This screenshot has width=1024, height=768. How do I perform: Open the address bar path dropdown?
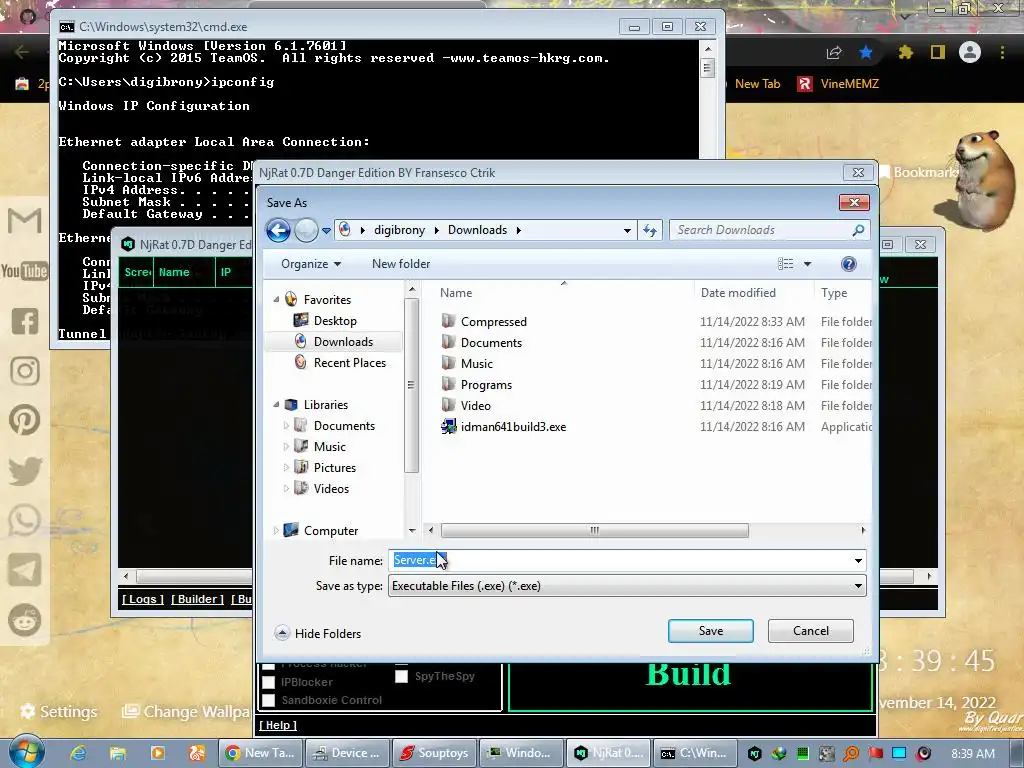[627, 231]
